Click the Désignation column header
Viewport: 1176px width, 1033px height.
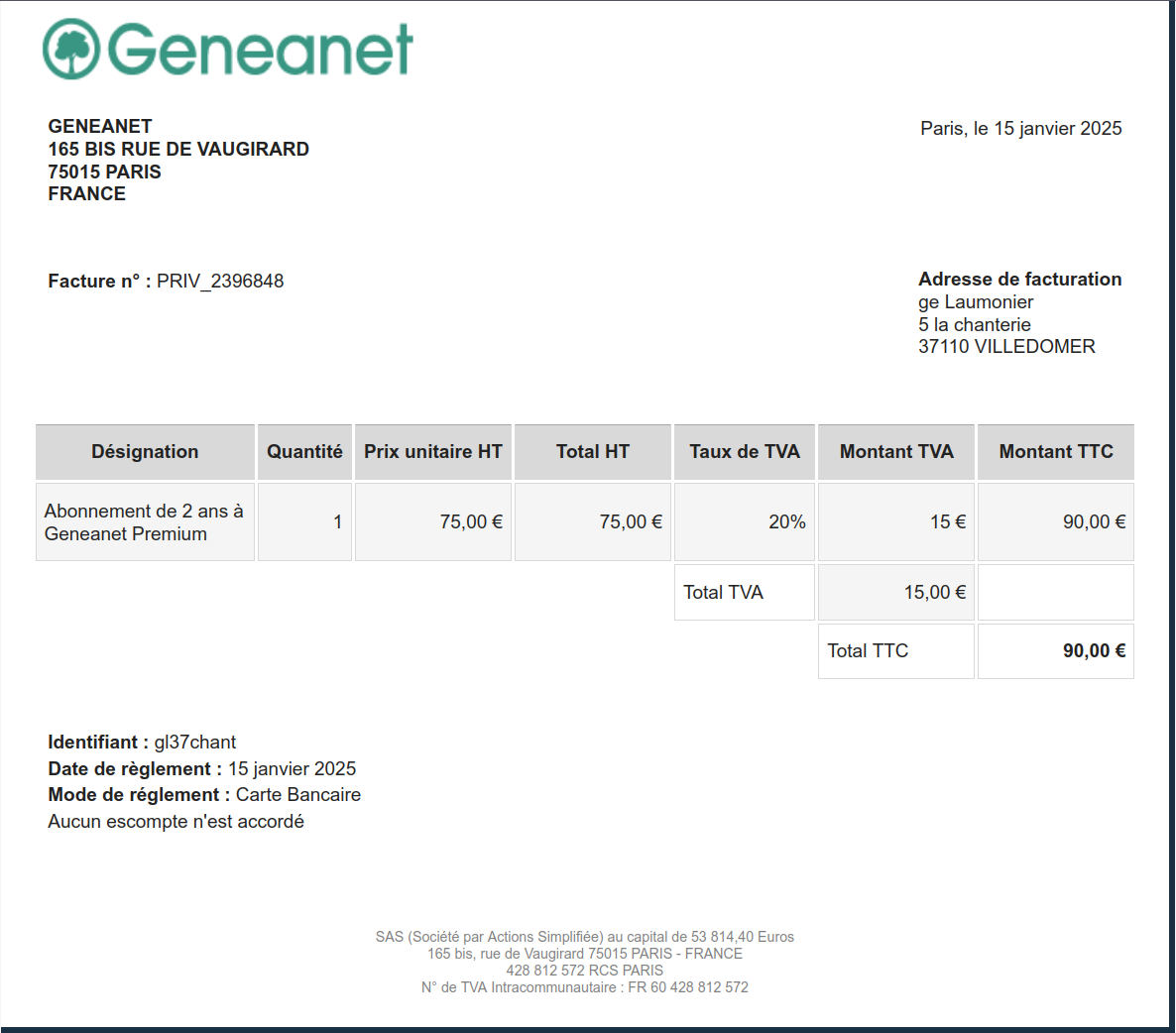(x=145, y=452)
